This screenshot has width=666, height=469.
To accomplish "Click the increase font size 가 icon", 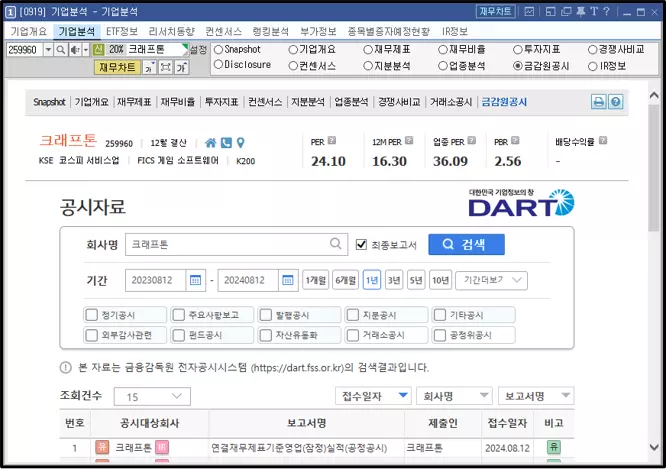I will tap(182, 67).
